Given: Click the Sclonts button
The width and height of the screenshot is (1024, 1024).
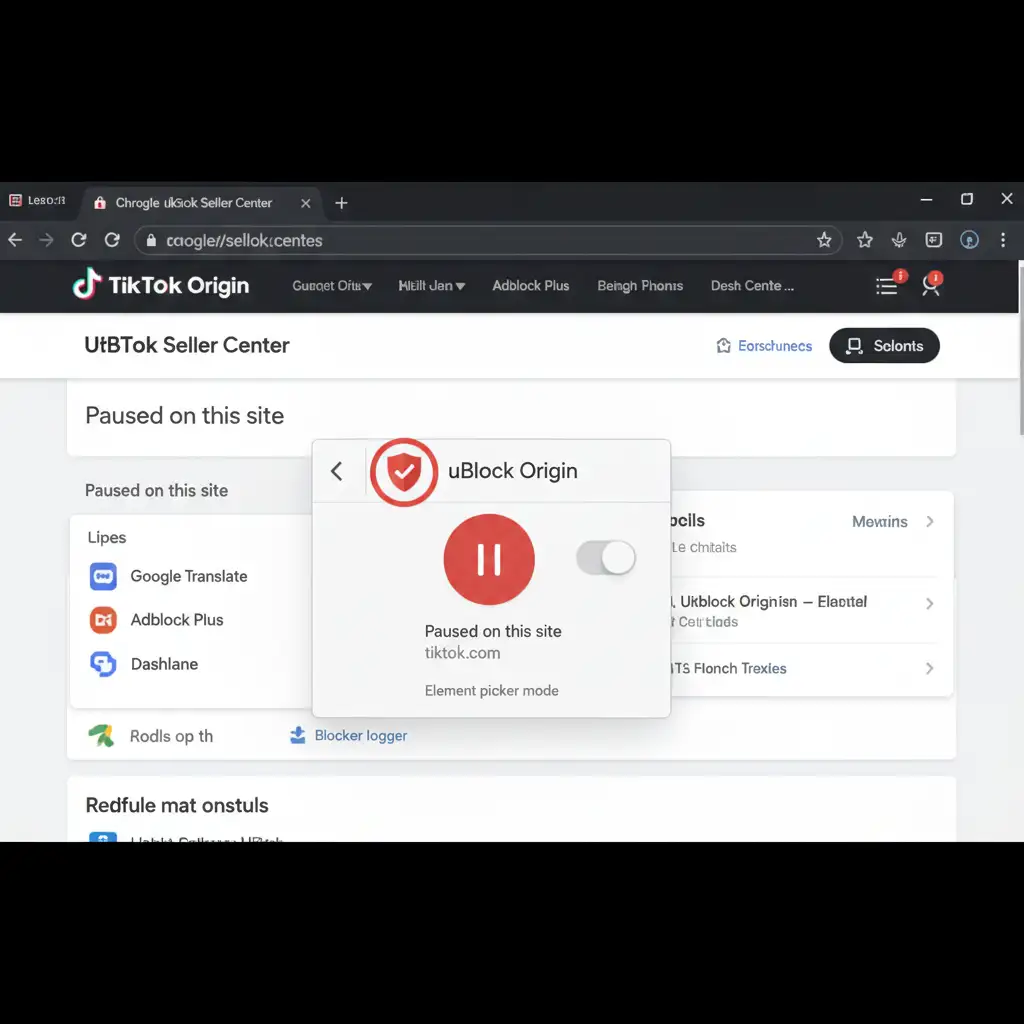Looking at the screenshot, I should [884, 346].
